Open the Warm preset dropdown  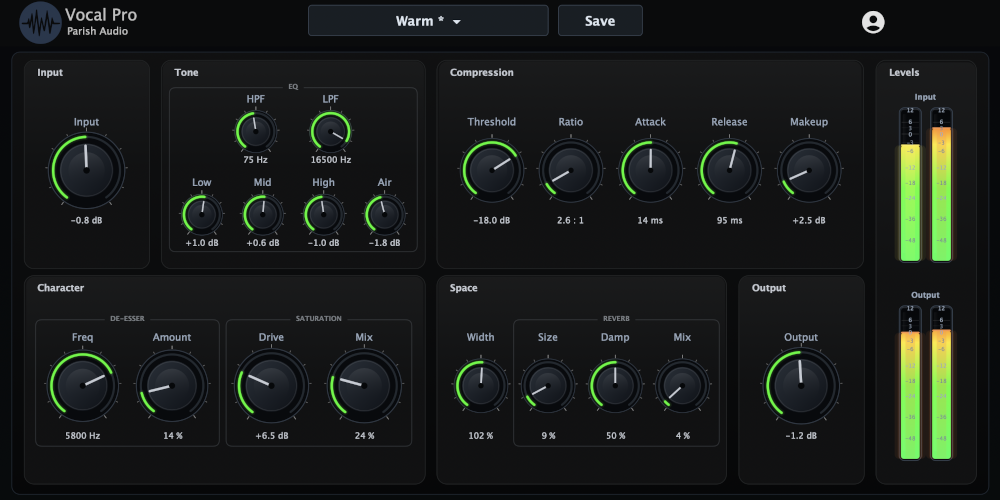[428, 20]
